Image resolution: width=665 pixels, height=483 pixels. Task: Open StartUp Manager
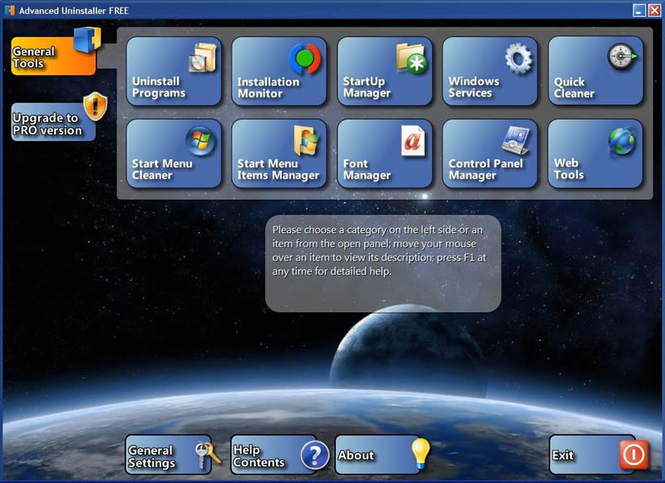tap(385, 71)
